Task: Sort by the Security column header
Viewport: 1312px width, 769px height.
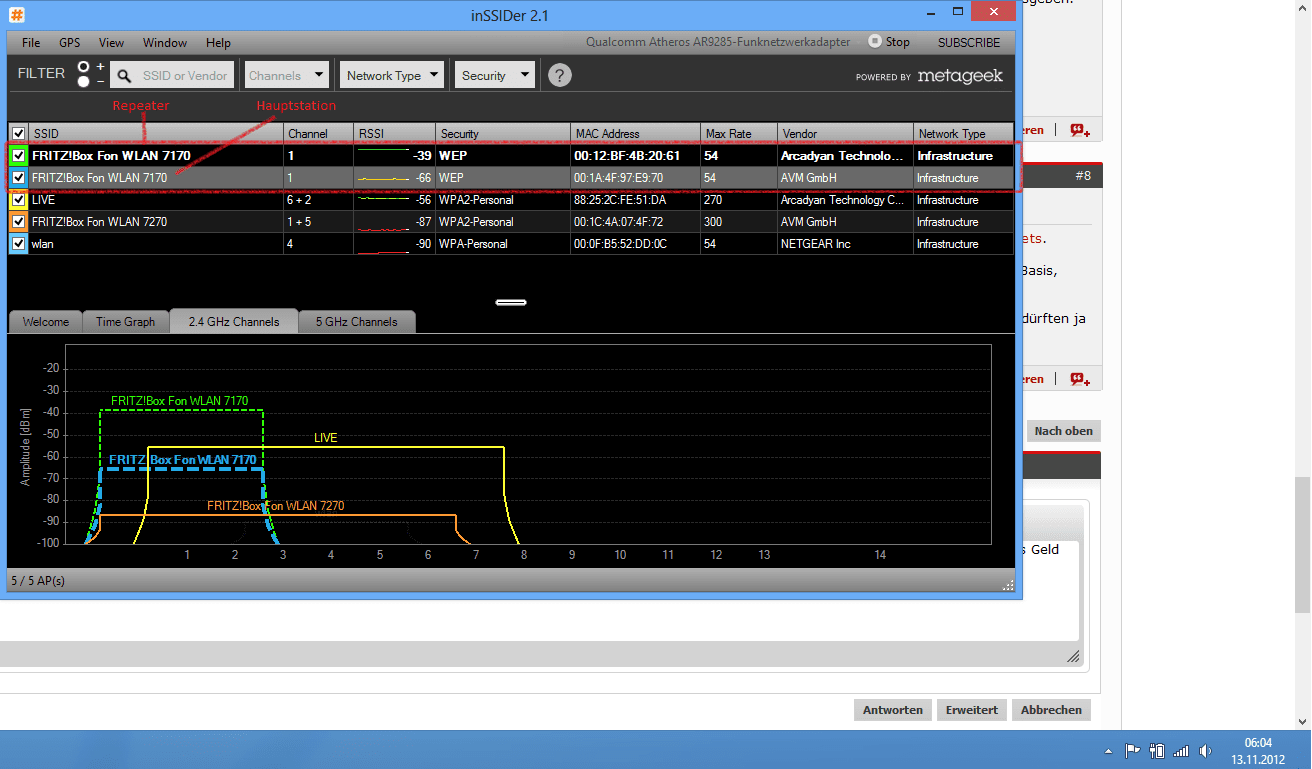Action: pos(503,133)
